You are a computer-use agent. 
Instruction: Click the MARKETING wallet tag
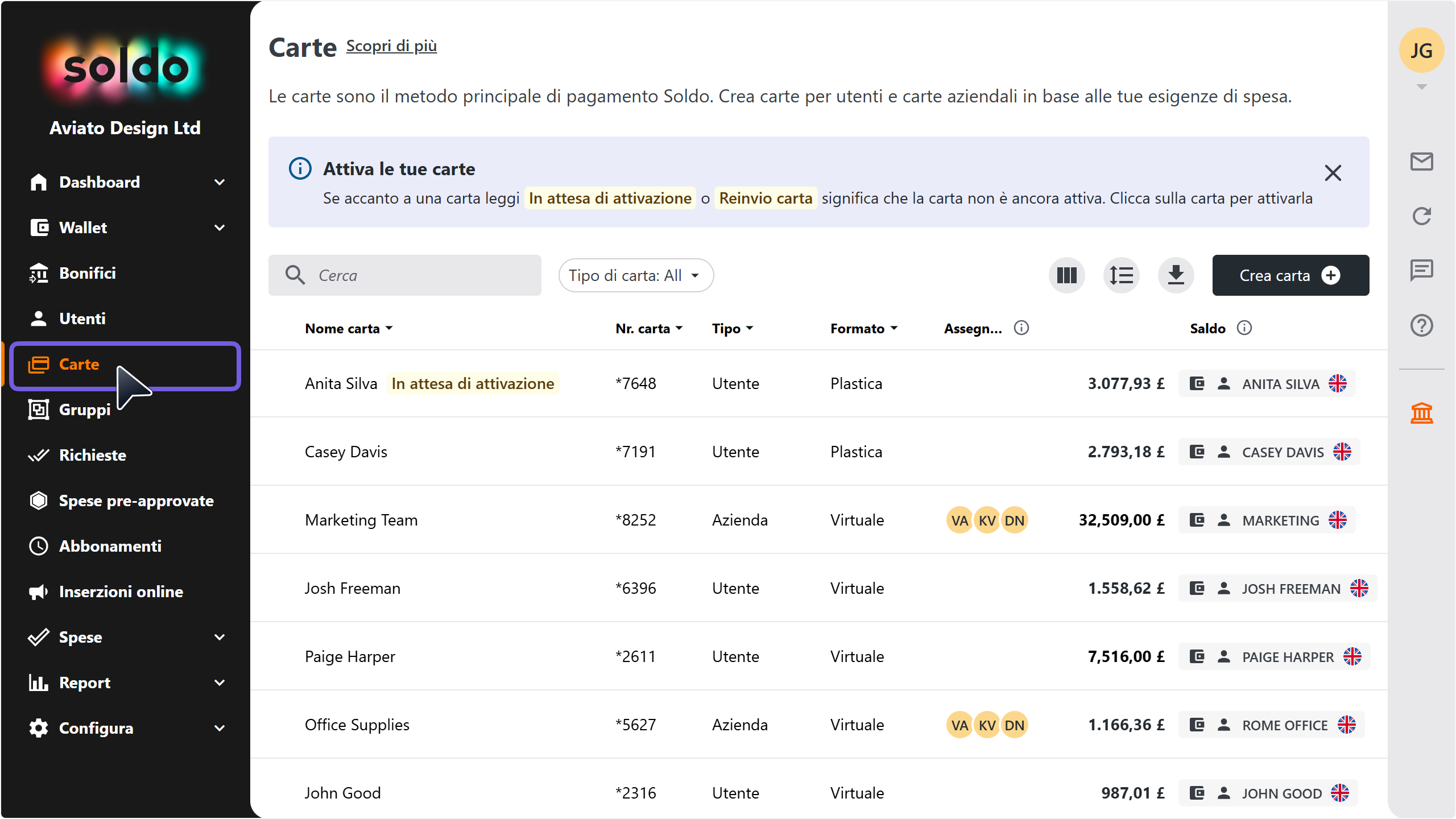click(1267, 520)
